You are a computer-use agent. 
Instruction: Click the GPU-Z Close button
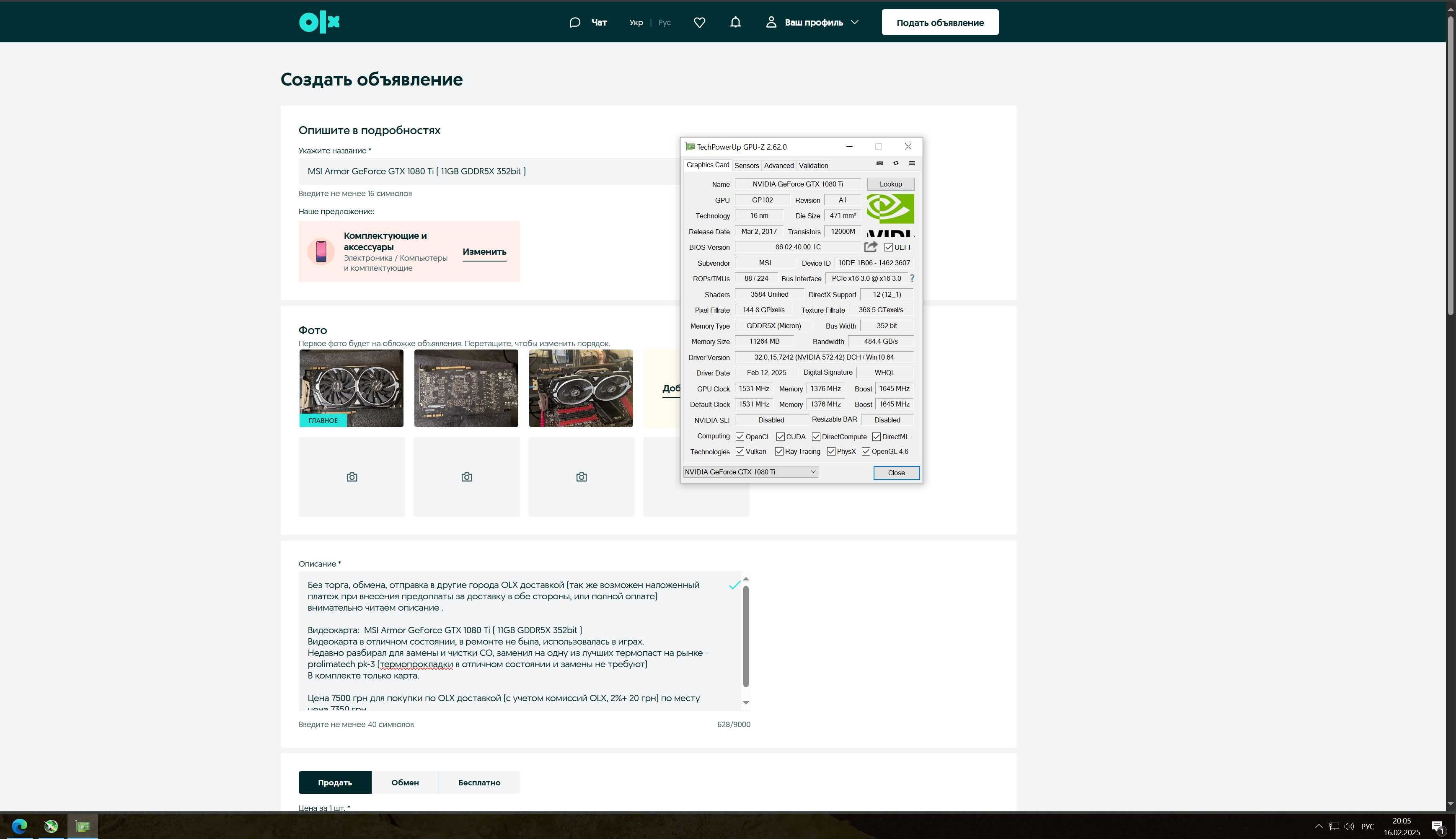click(896, 473)
